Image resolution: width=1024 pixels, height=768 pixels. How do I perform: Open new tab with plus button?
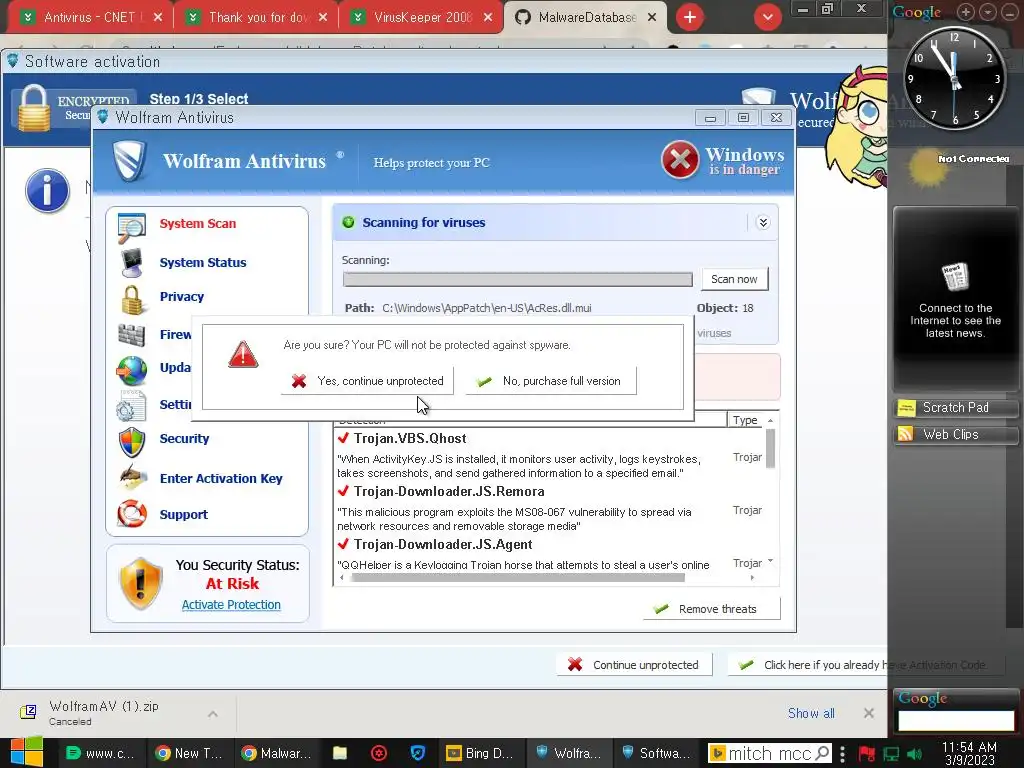pos(690,17)
